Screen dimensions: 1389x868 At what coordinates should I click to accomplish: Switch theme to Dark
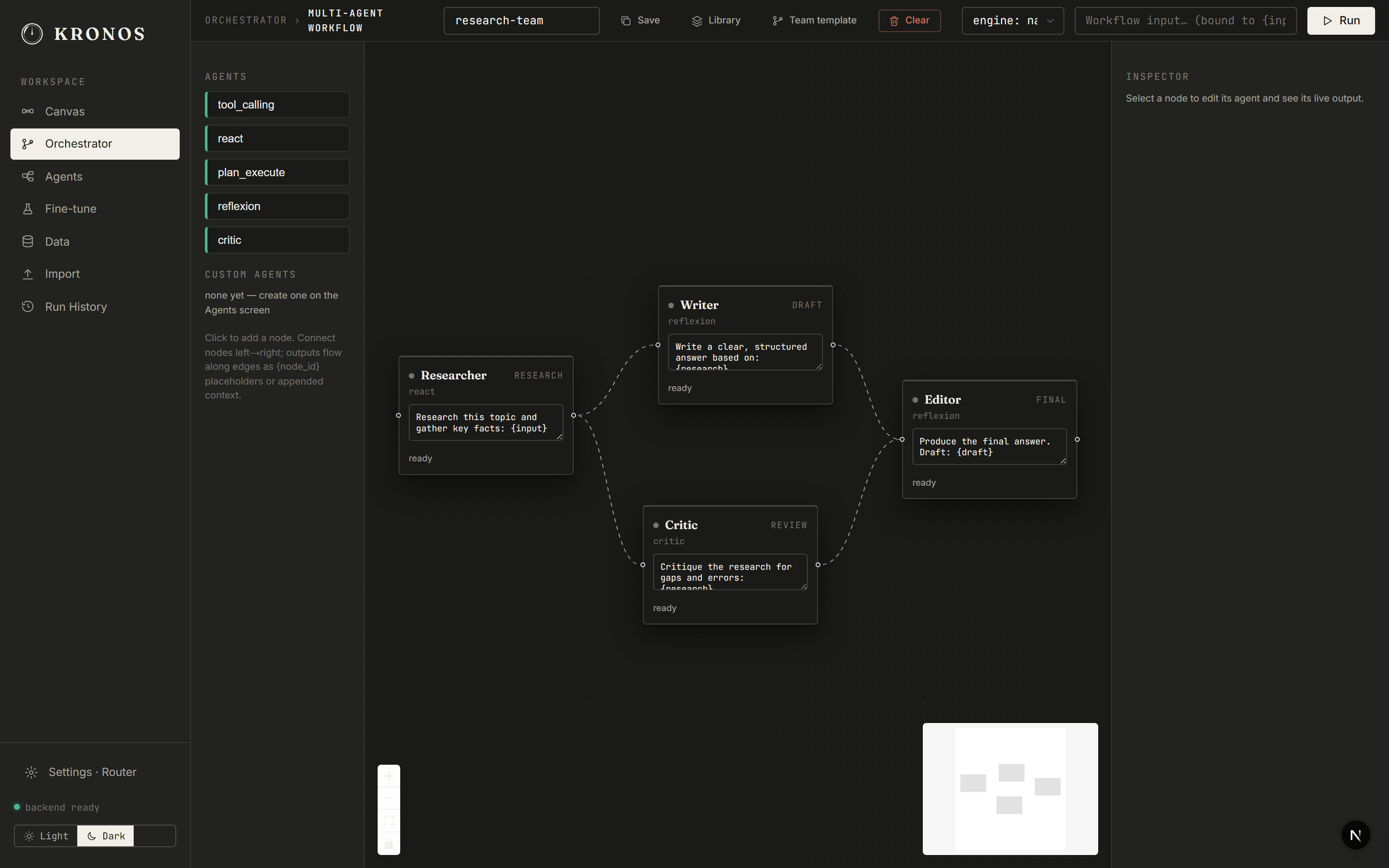click(x=105, y=836)
